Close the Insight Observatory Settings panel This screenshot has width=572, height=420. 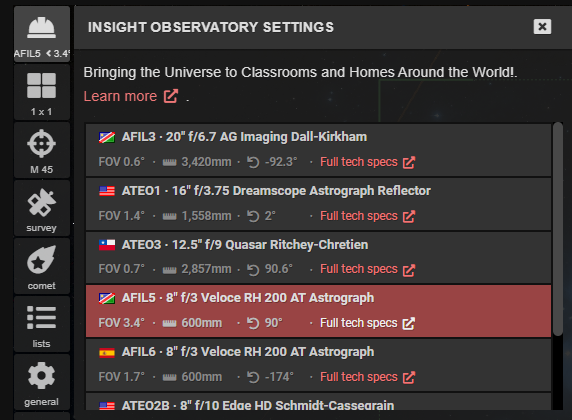point(542,27)
